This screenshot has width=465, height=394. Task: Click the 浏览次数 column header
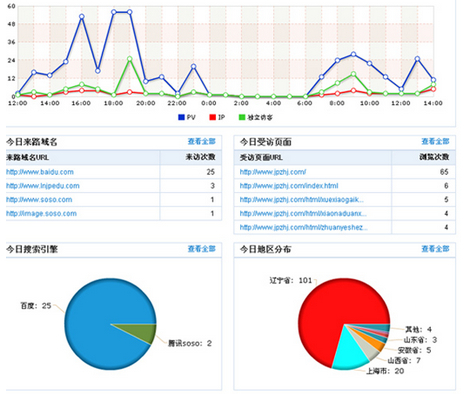click(x=434, y=157)
